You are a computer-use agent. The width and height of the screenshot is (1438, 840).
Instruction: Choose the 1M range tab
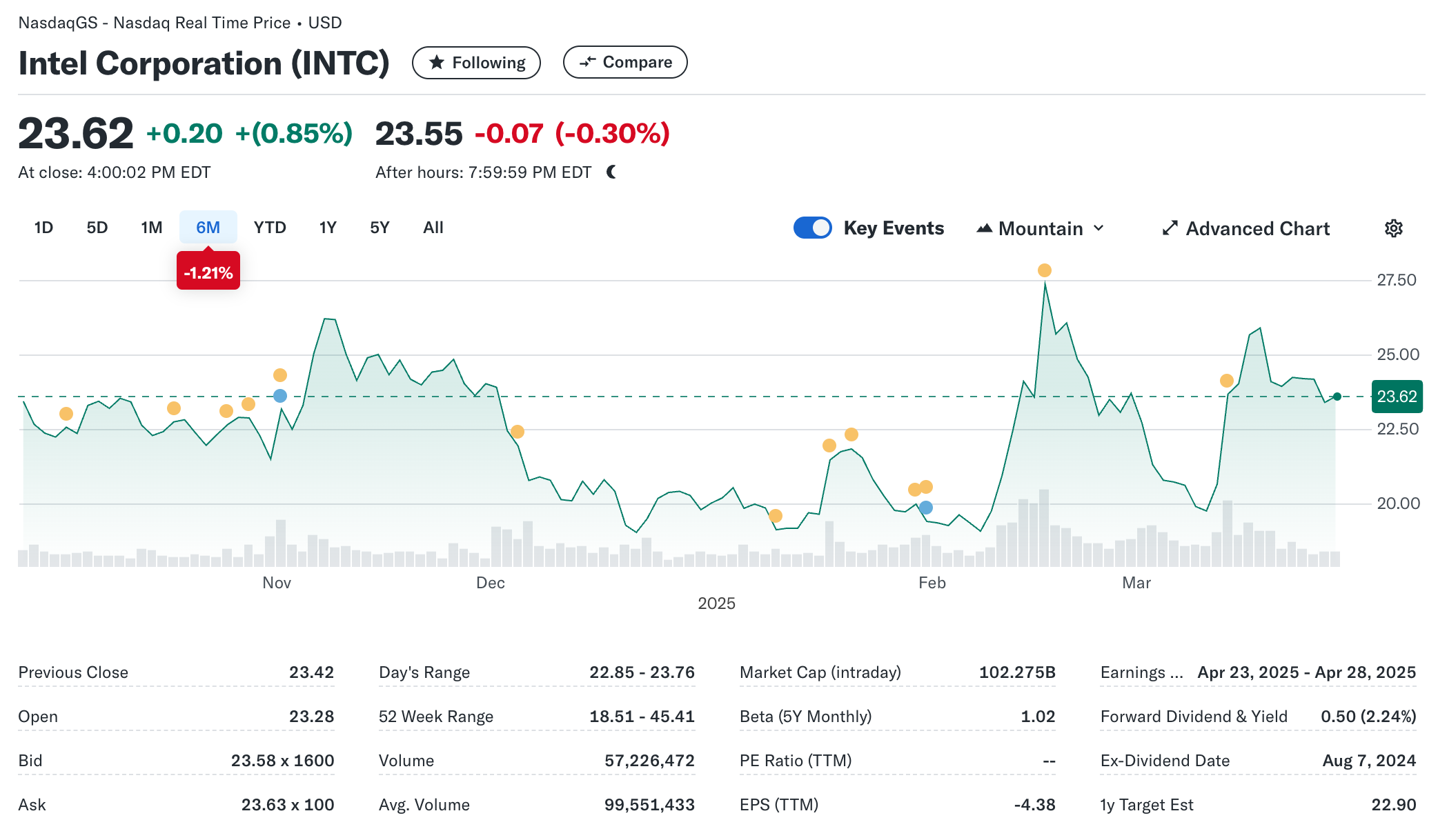(x=151, y=228)
